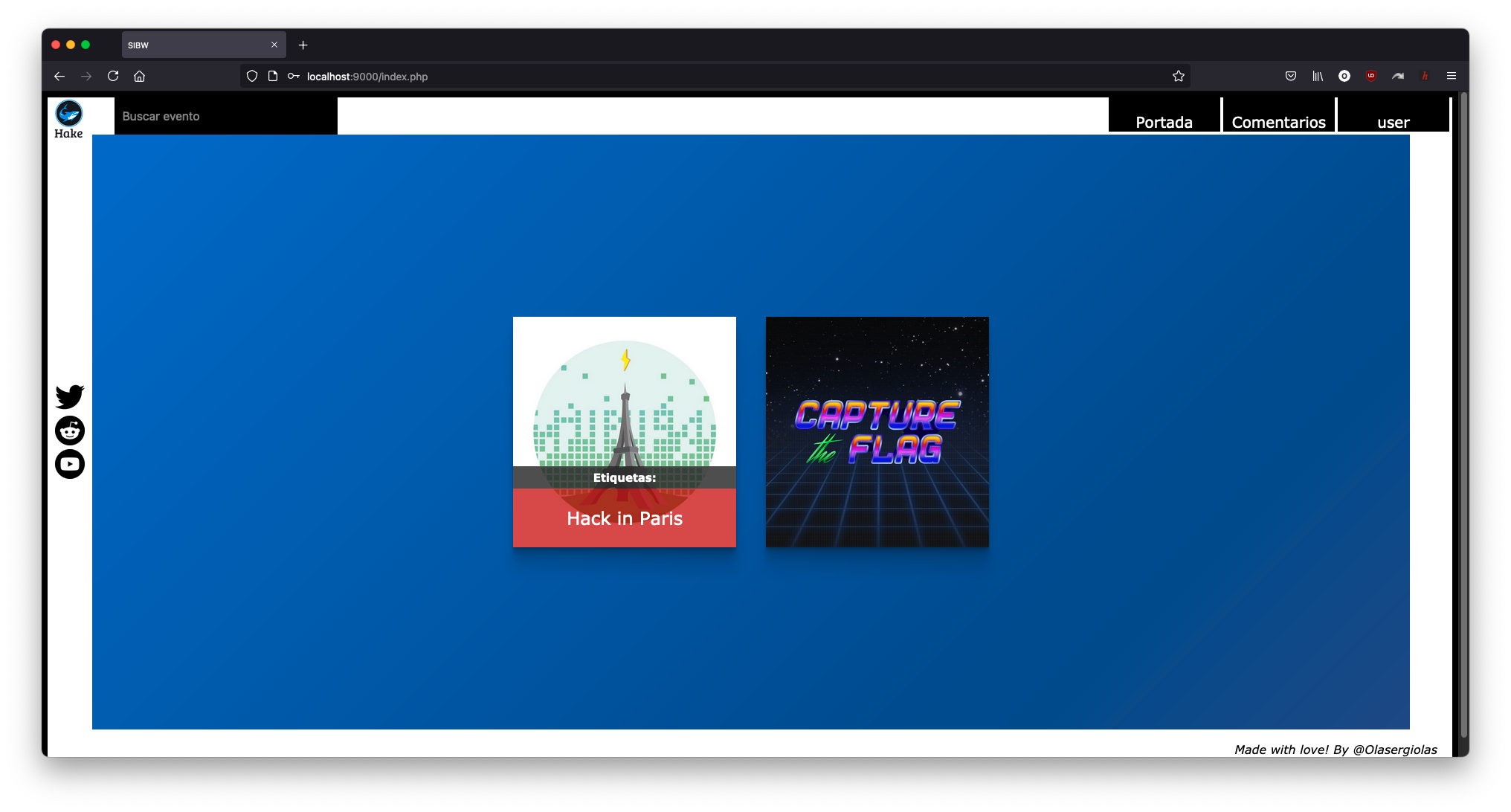Bookmark this page with star icon
1511x812 pixels.
1178,76
